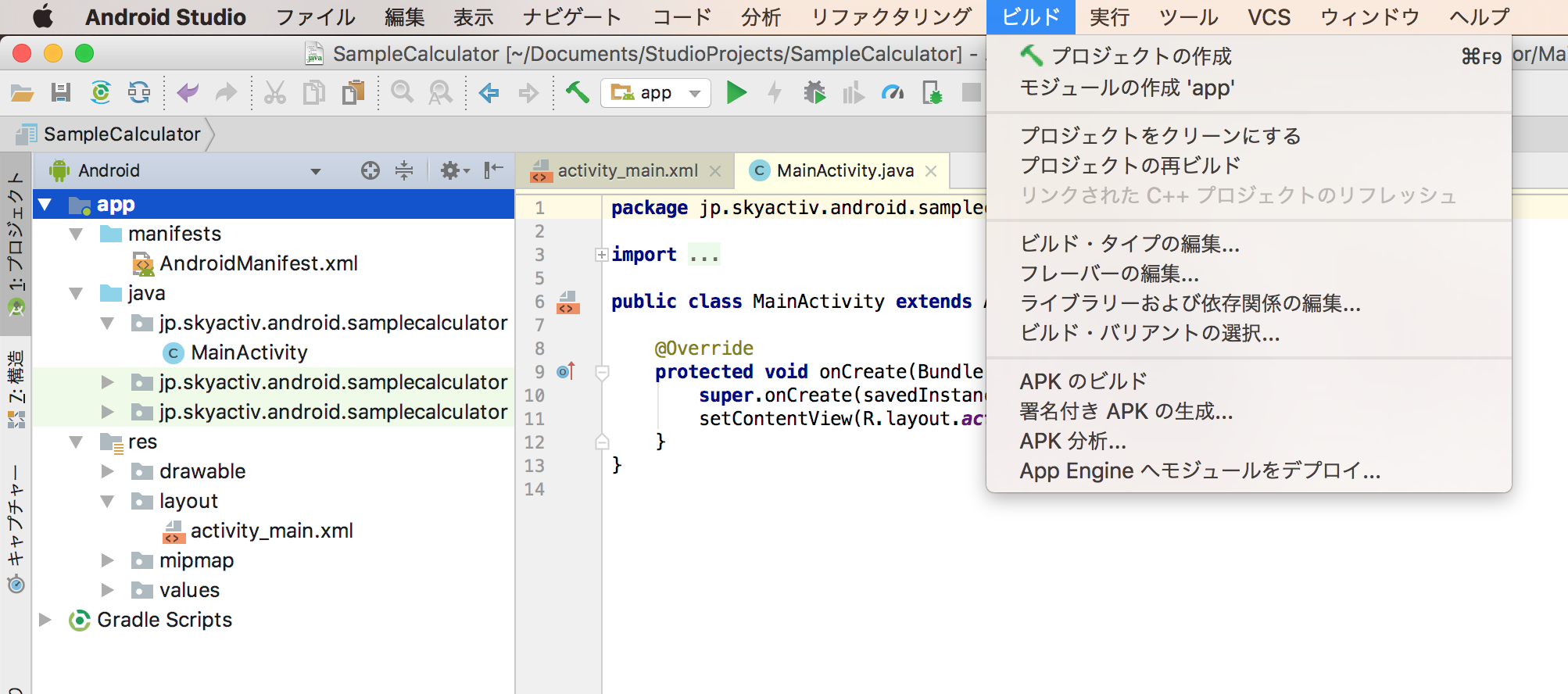Navigate back with the left arrow icon
The width and height of the screenshot is (1568, 694).
pos(489,94)
